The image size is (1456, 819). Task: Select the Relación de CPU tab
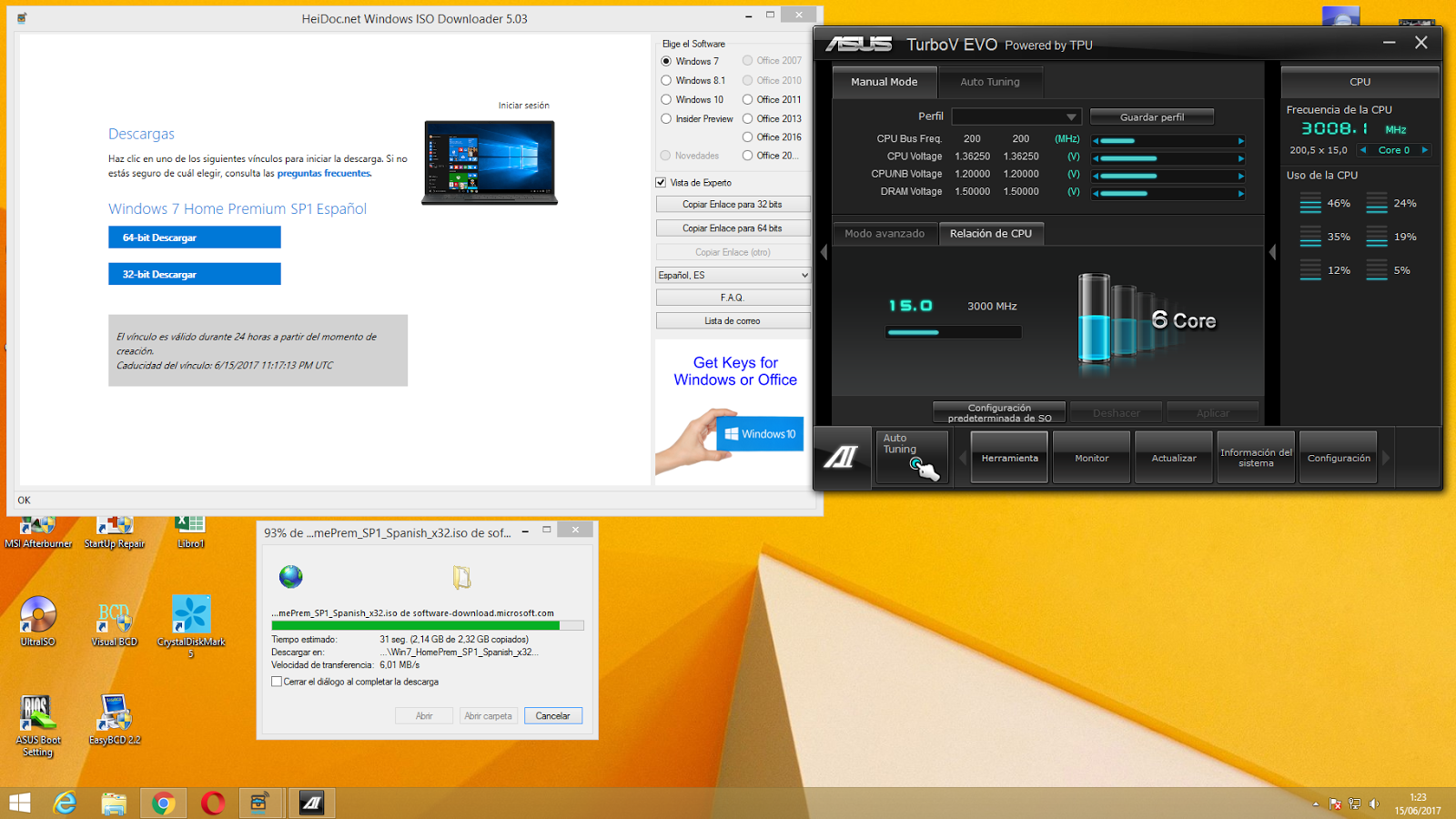pyautogui.click(x=991, y=234)
